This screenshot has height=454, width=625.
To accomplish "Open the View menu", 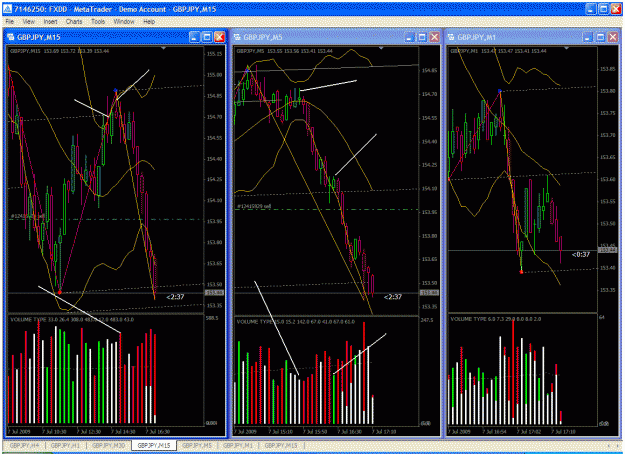I will 28,22.
